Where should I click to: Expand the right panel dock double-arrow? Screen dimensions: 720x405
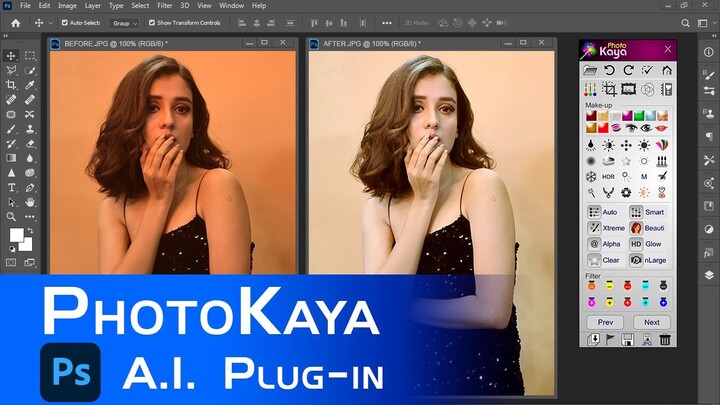click(x=715, y=36)
